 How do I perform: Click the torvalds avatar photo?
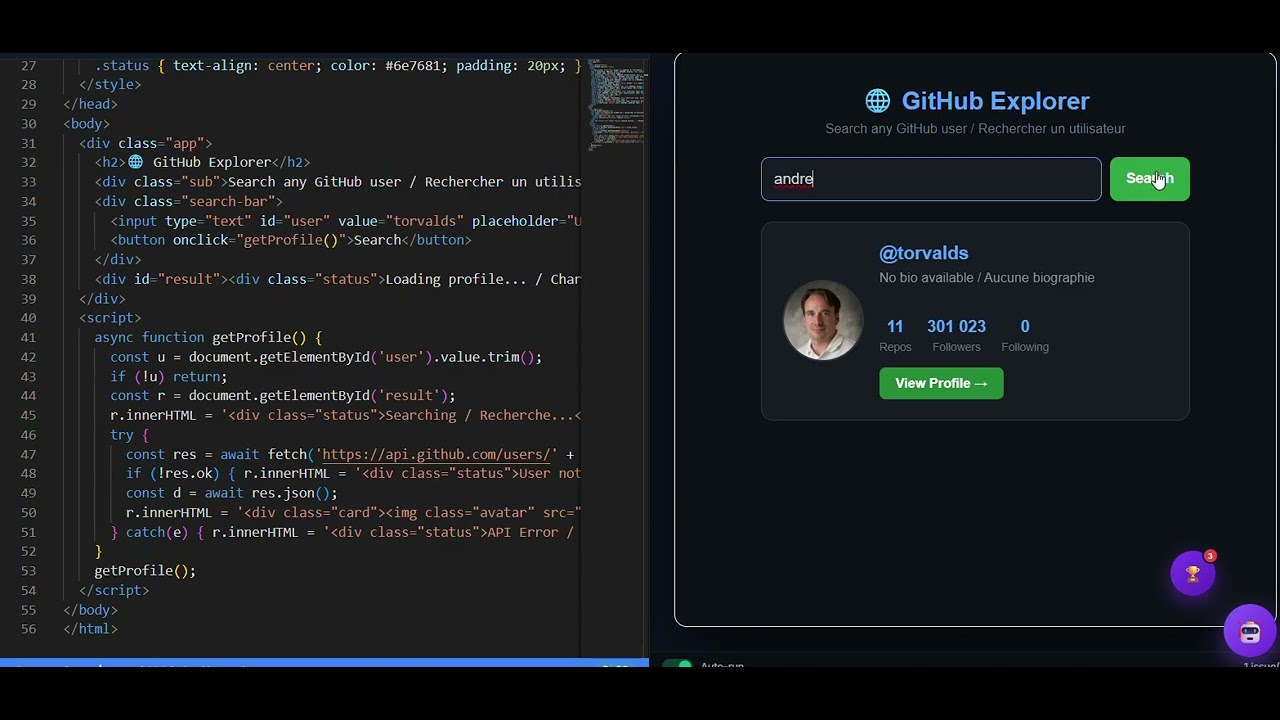click(823, 320)
